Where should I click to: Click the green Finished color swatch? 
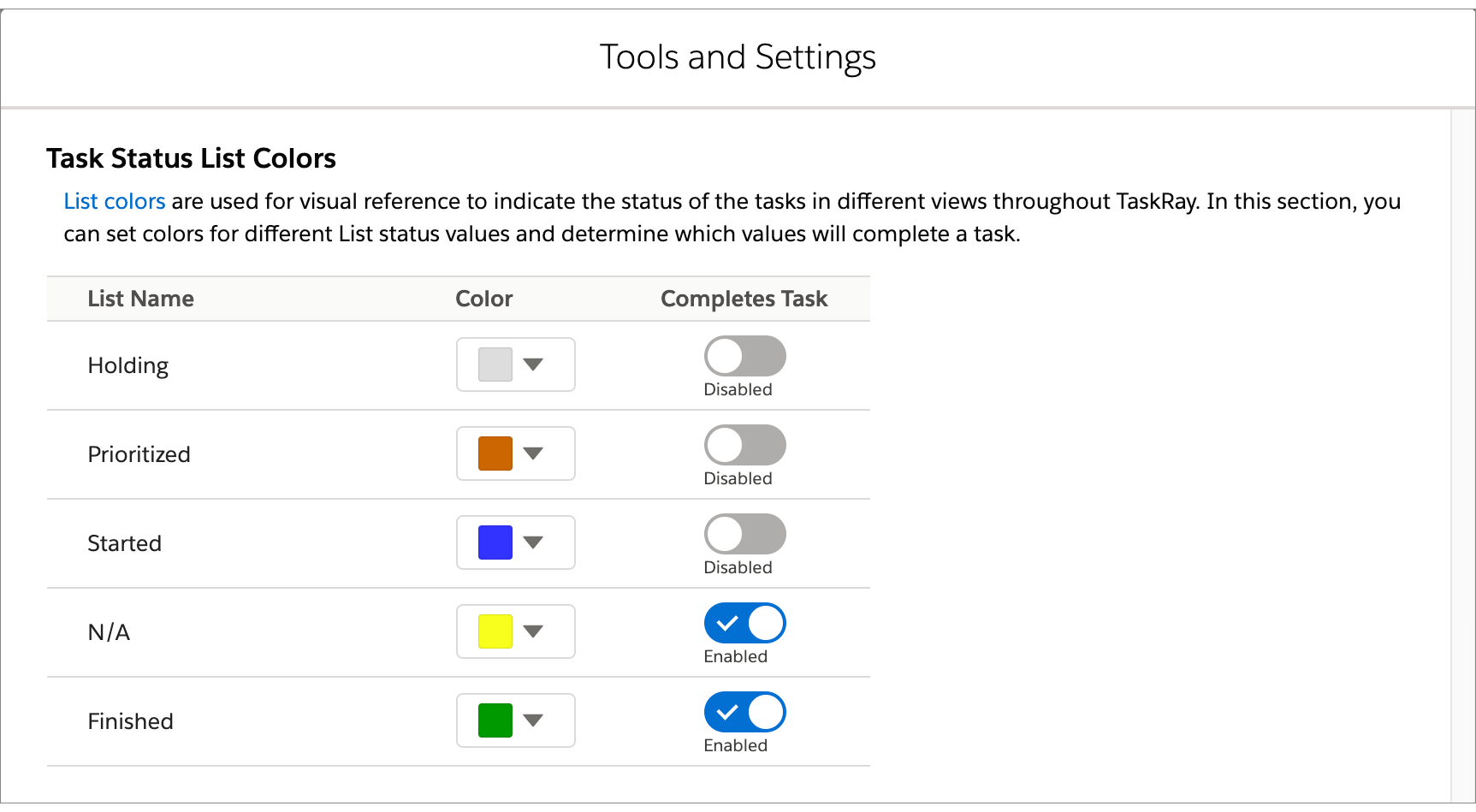point(495,720)
